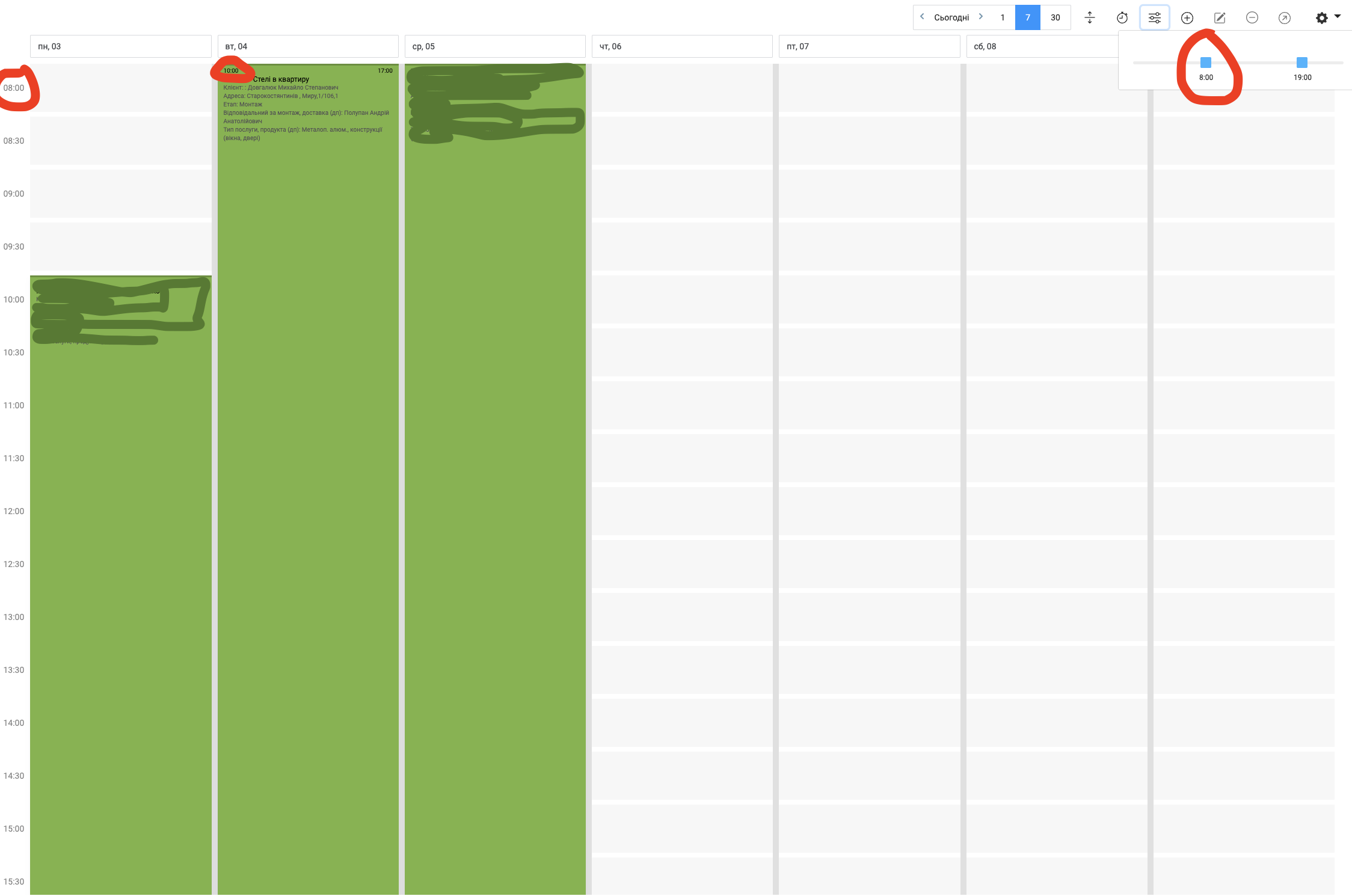1352x896 pixels.
Task: Click the circled arrow open-link icon
Action: coord(1284,17)
